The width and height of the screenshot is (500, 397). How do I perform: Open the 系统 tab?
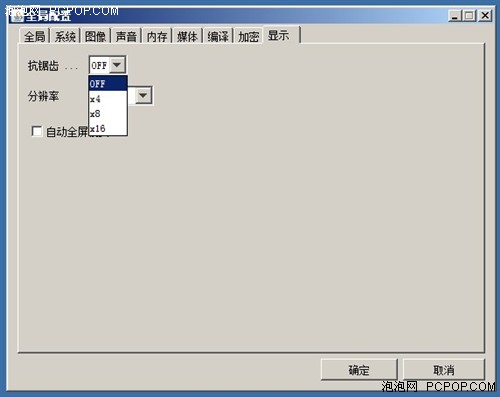click(65, 36)
